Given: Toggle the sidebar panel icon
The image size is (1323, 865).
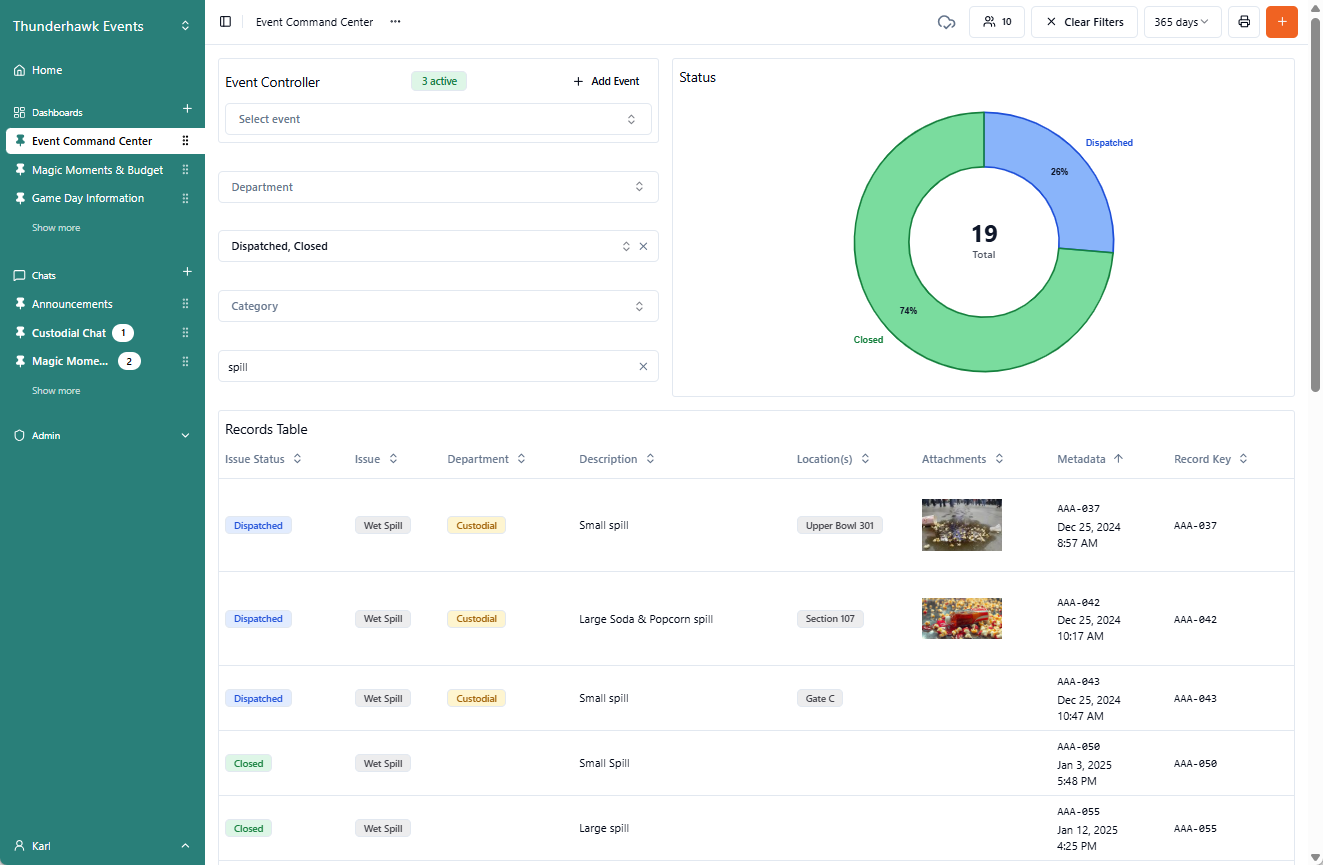Looking at the screenshot, I should (x=225, y=22).
